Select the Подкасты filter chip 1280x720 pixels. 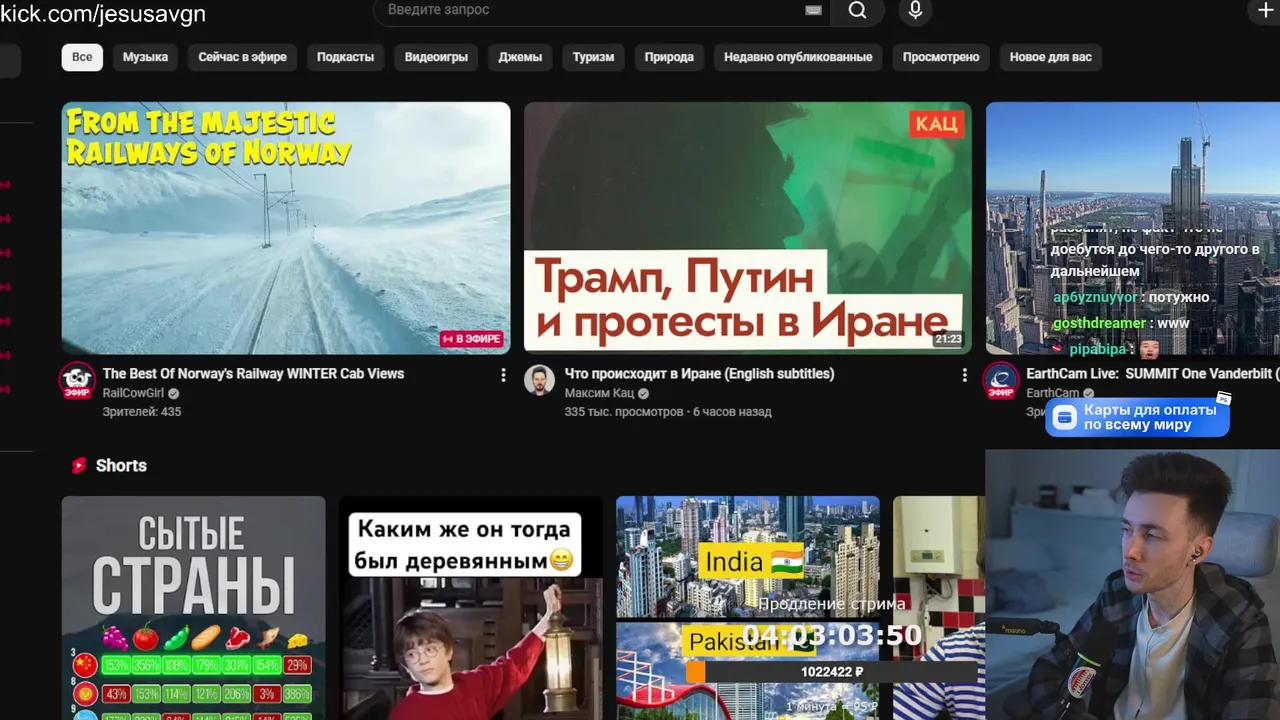tap(345, 57)
